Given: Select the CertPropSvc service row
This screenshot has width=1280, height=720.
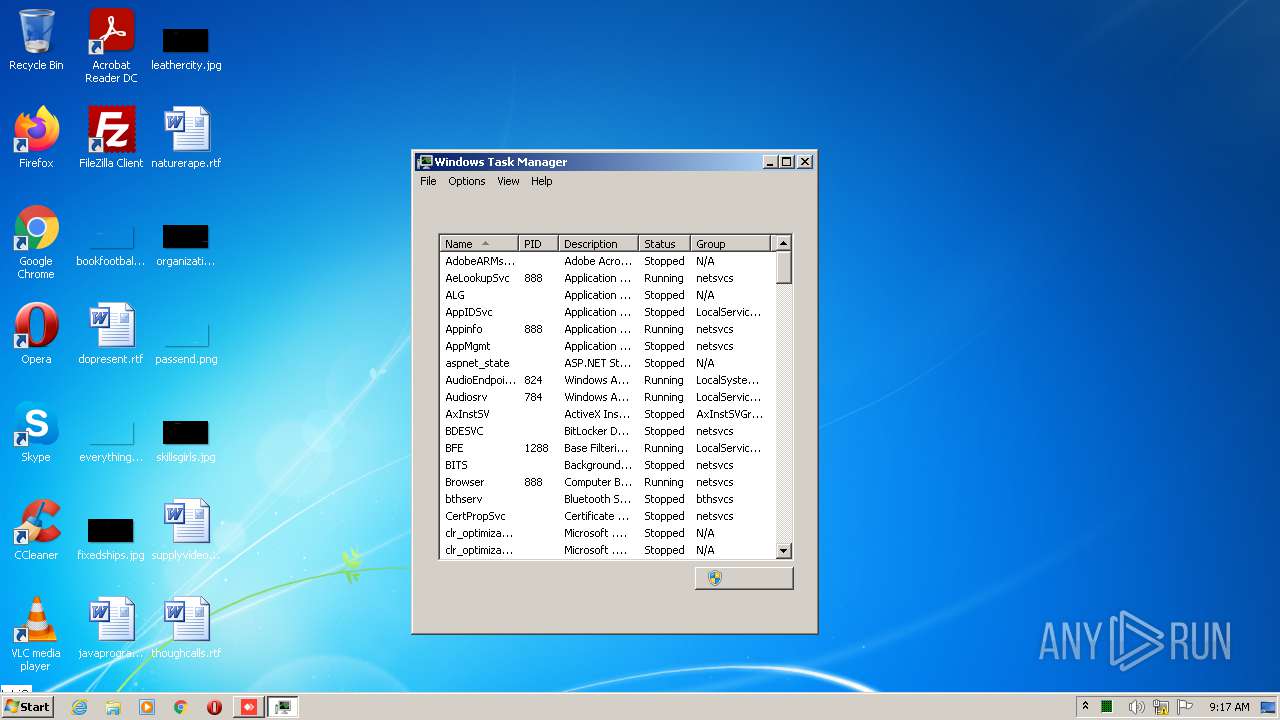Looking at the screenshot, I should 607,516.
